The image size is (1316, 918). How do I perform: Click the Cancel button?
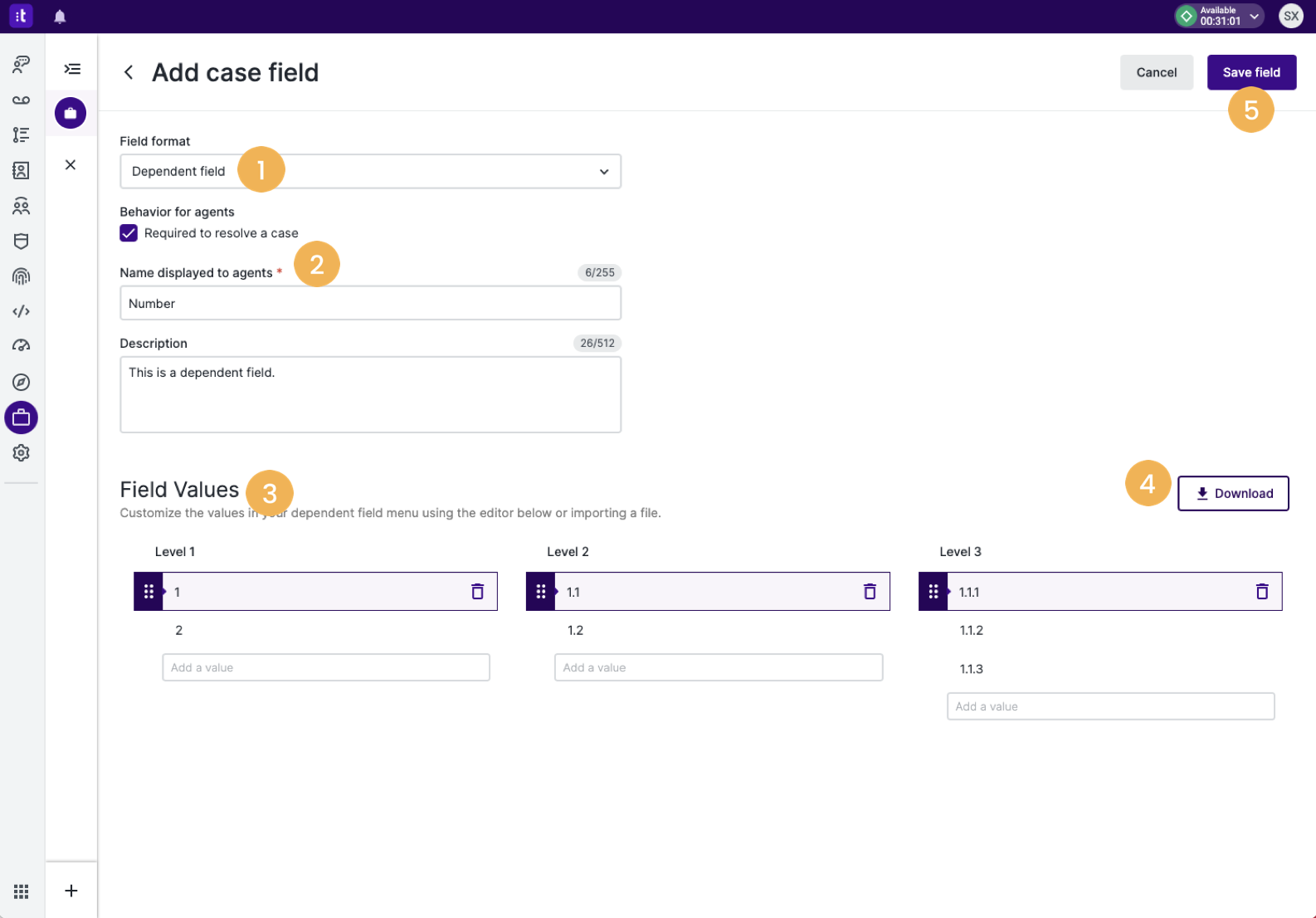tap(1157, 72)
